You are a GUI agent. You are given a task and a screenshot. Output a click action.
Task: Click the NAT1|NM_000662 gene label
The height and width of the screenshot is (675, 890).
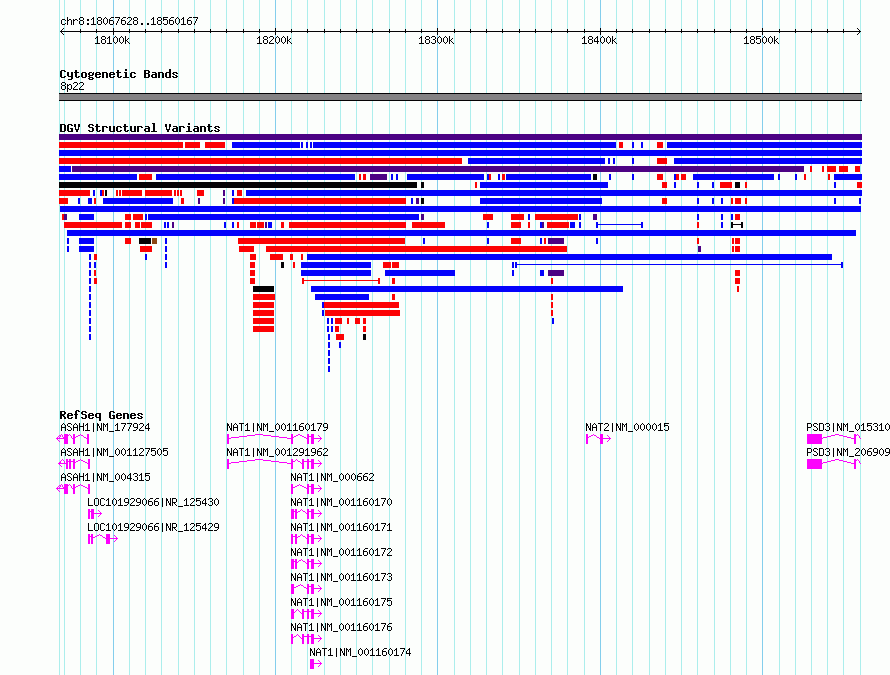(x=332, y=477)
